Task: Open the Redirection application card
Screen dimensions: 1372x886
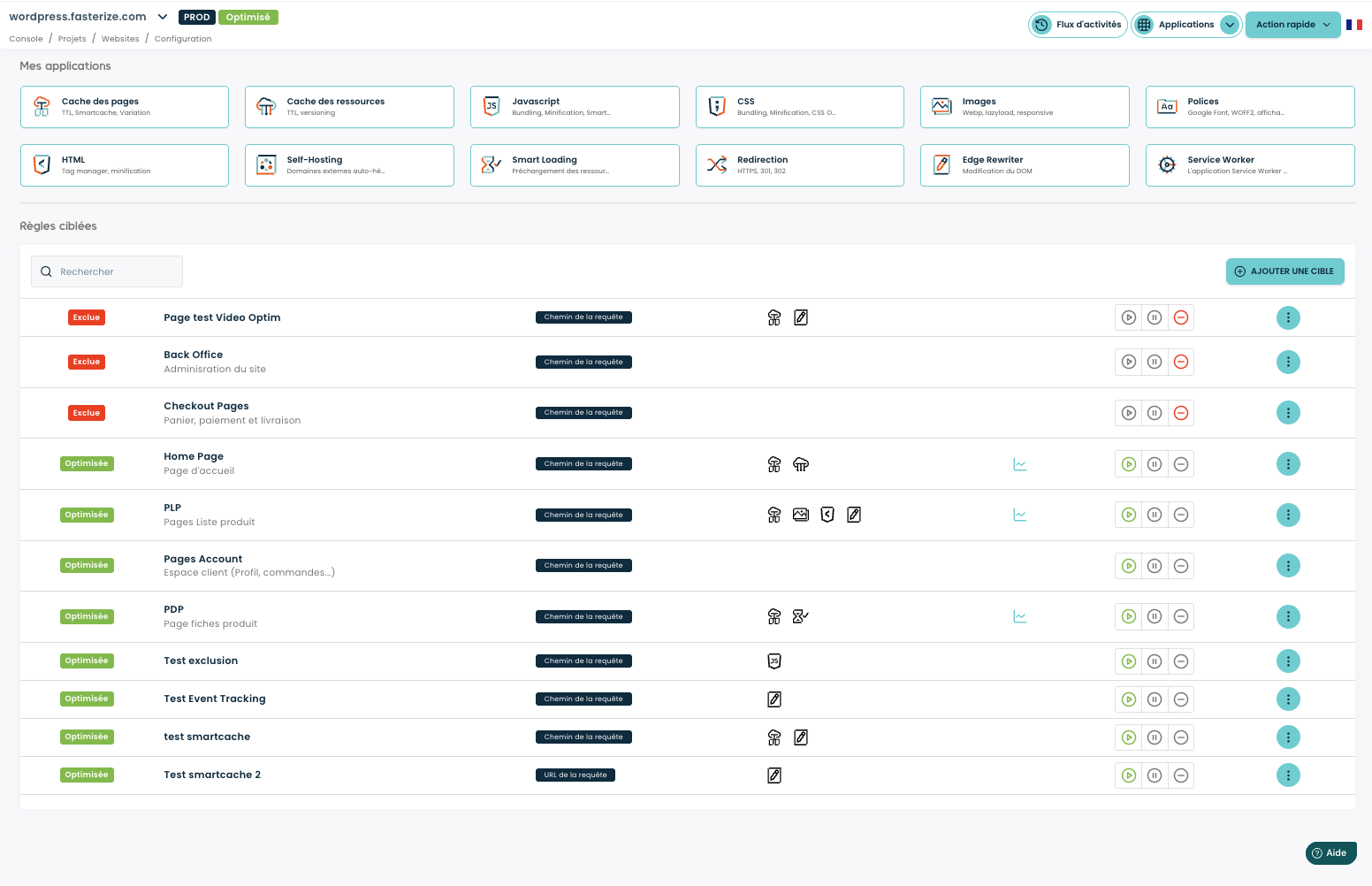Action: click(x=800, y=165)
